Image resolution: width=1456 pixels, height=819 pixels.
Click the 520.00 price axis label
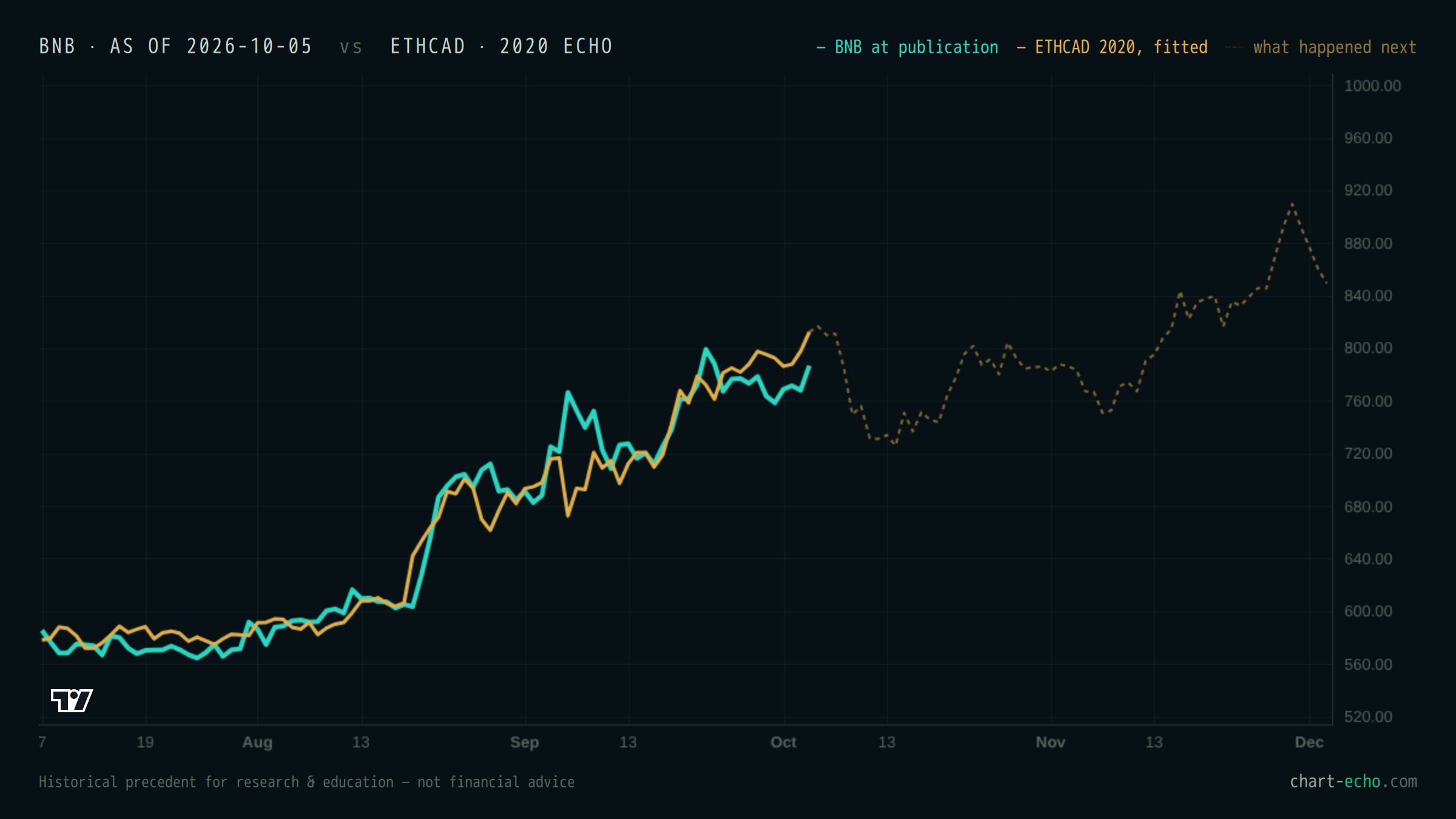pyautogui.click(x=1368, y=716)
